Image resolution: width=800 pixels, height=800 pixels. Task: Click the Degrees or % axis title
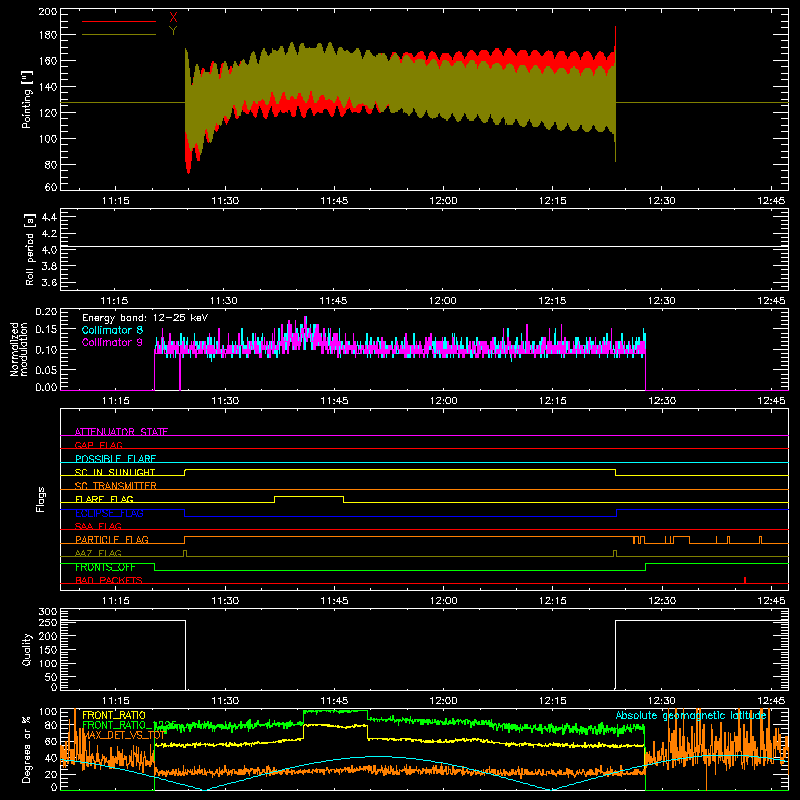coord(26,749)
